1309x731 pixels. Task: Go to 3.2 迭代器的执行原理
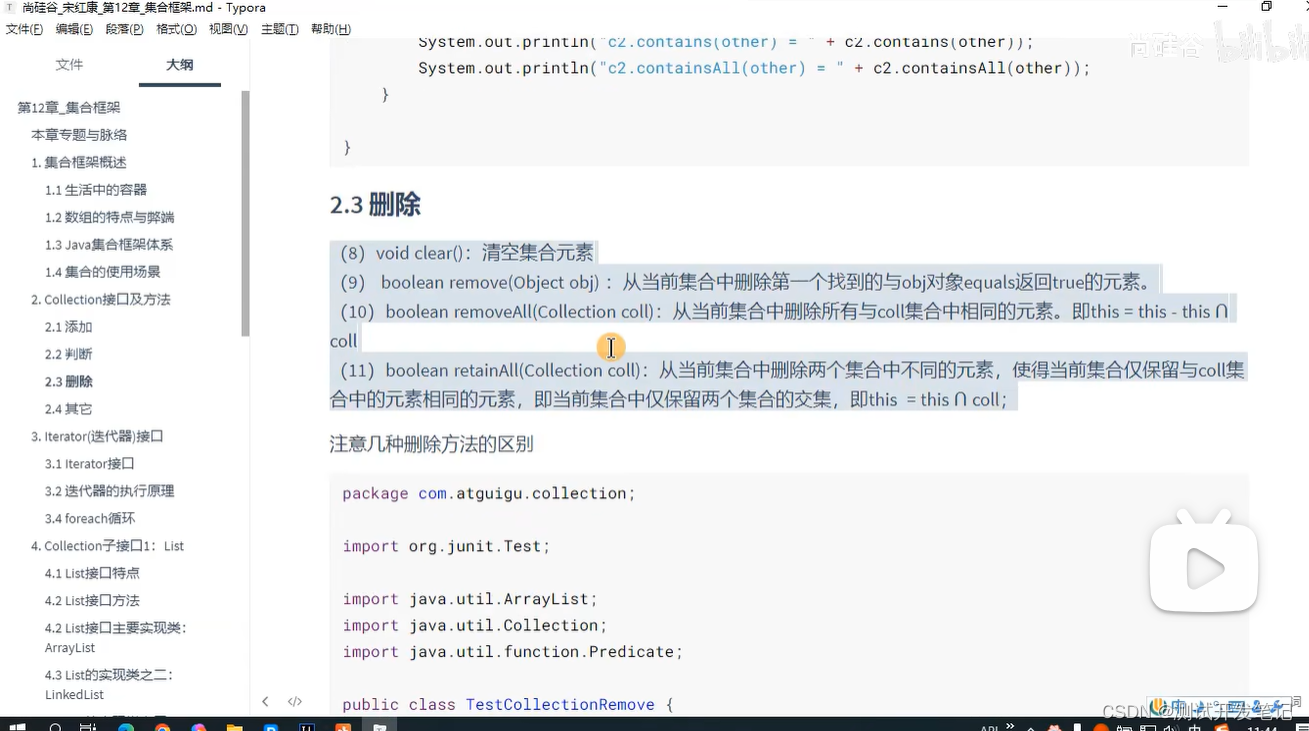click(x=109, y=491)
